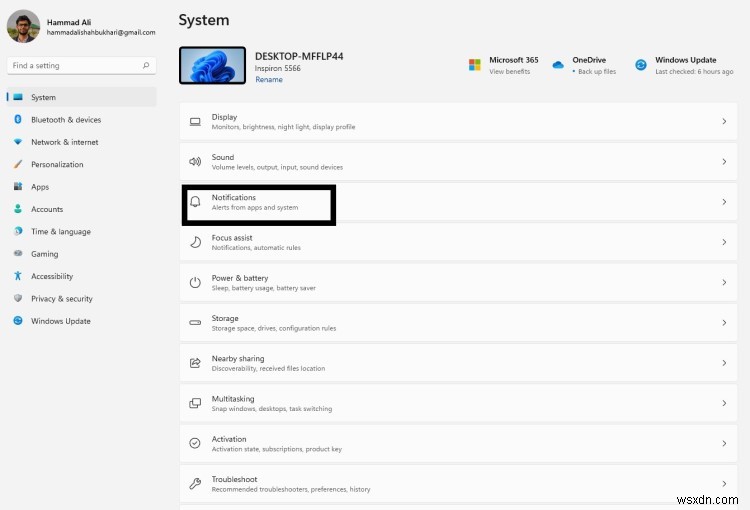Open Multitasking via its chevron
Viewport: 750px width, 510px height.
[x=724, y=403]
